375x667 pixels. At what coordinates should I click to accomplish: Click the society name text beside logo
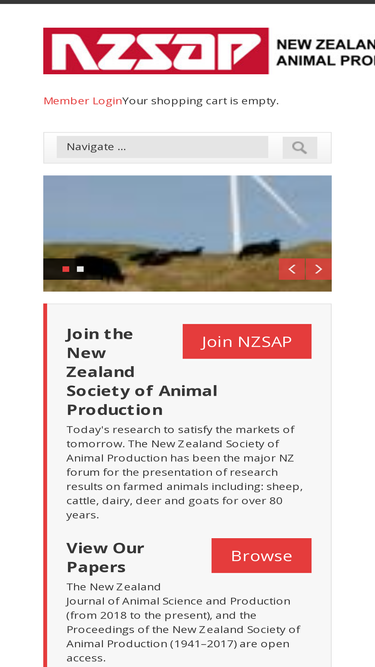tap(325, 52)
